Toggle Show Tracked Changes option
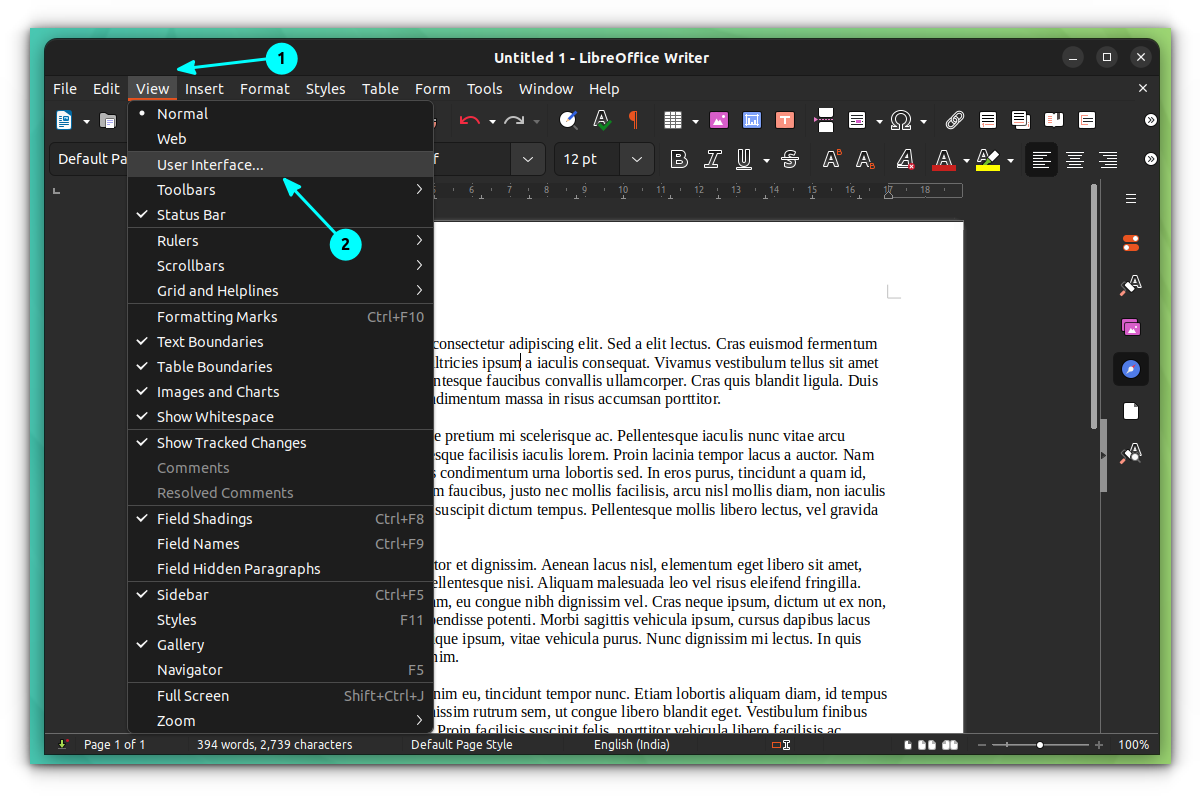Viewport: 1201px width, 796px height. (x=280, y=443)
